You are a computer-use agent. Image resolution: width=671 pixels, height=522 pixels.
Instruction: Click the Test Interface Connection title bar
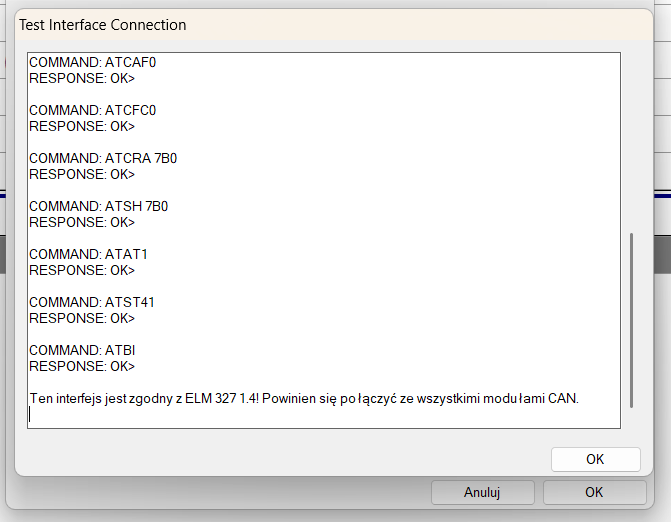point(300,24)
